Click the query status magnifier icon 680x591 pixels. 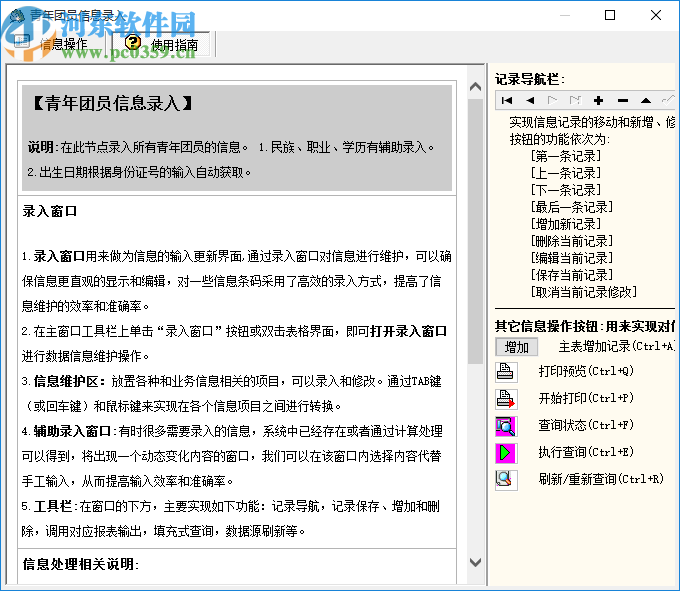click(x=506, y=426)
